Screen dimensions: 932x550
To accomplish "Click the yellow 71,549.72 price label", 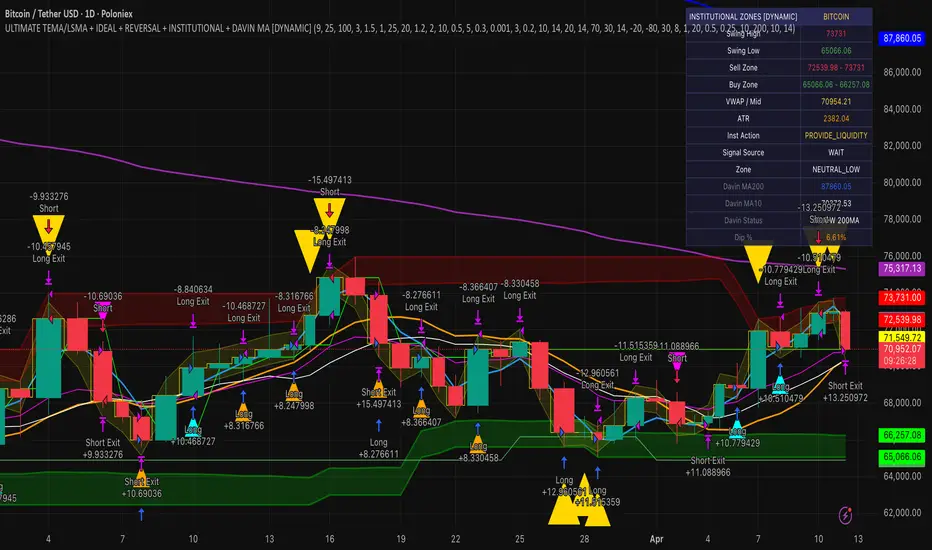I will (x=902, y=338).
